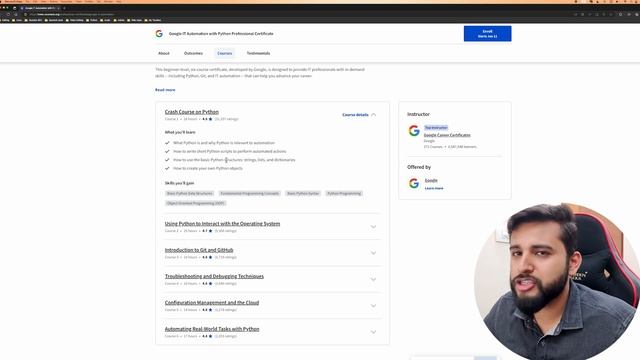
Task: Click the 'What you'll learn' heading
Action: coord(180,132)
